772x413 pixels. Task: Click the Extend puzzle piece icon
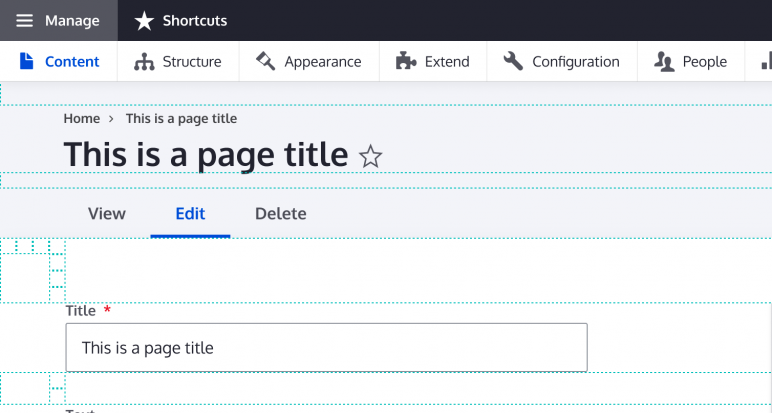click(405, 61)
